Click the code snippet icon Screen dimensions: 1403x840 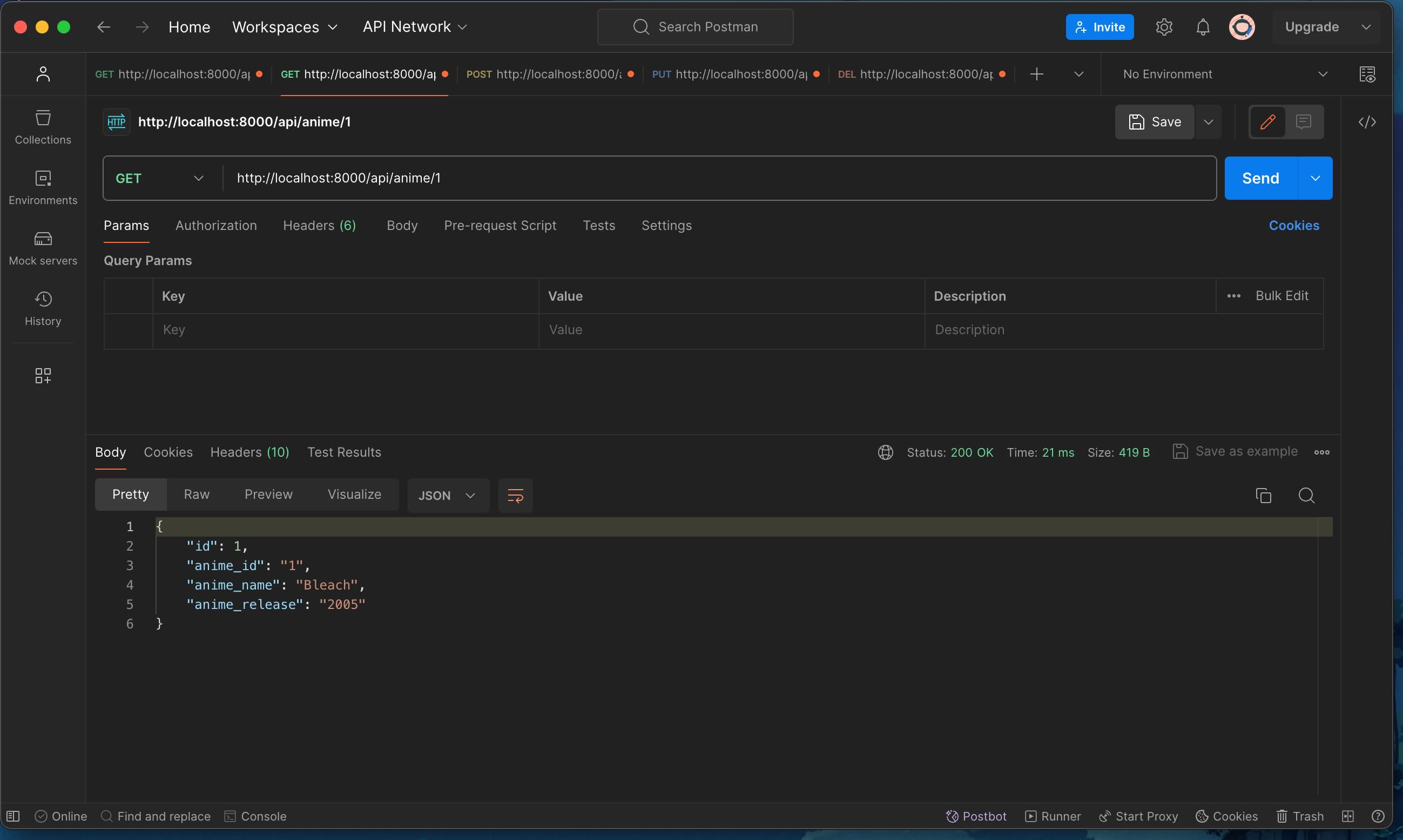coord(1367,121)
